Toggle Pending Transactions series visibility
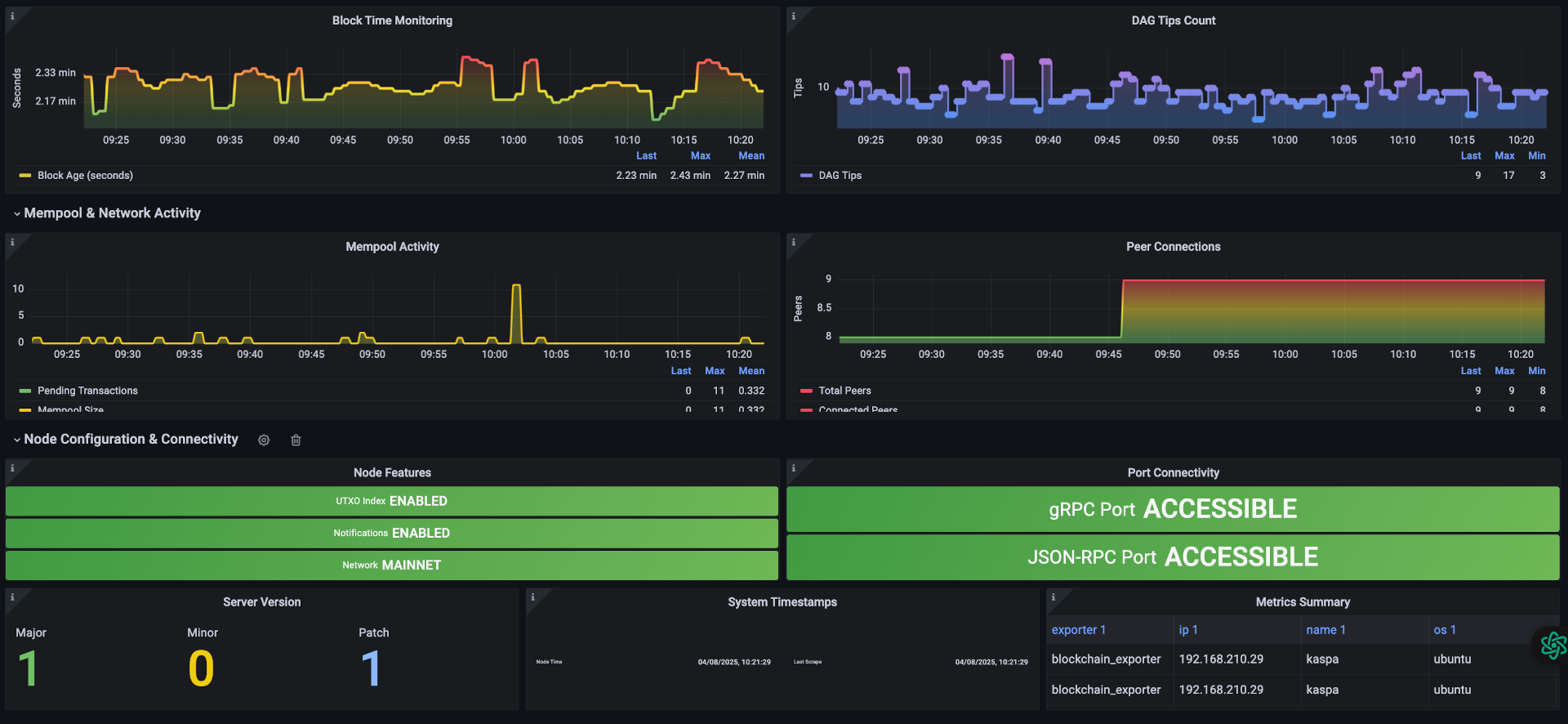The width and height of the screenshot is (1568, 724). click(x=87, y=391)
